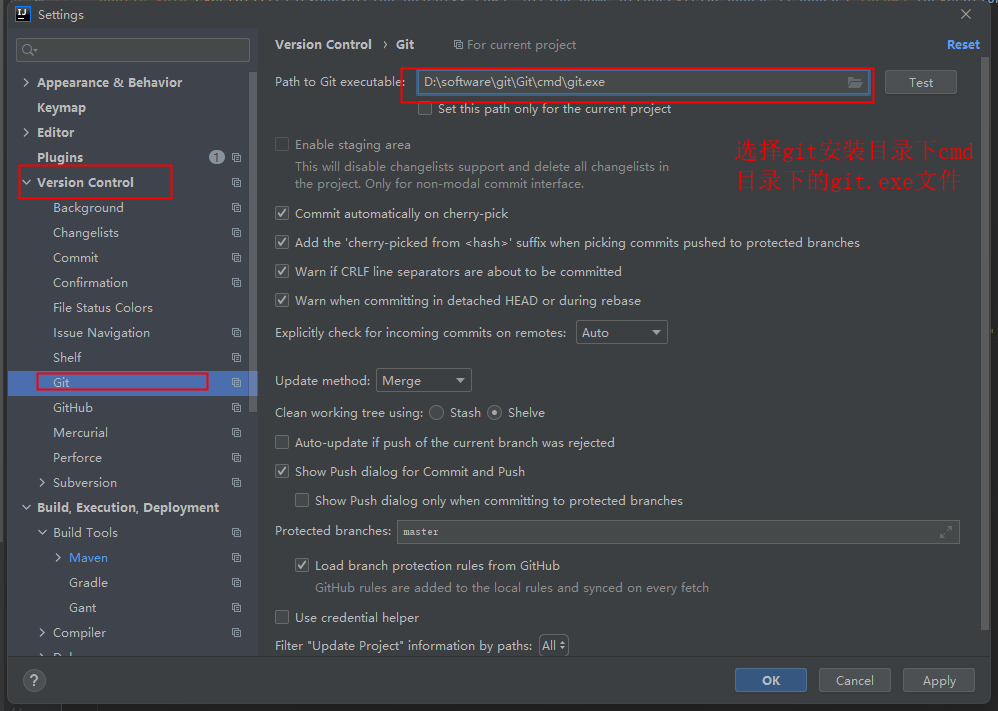Click the search magnifier icon in settings search

tap(29, 50)
